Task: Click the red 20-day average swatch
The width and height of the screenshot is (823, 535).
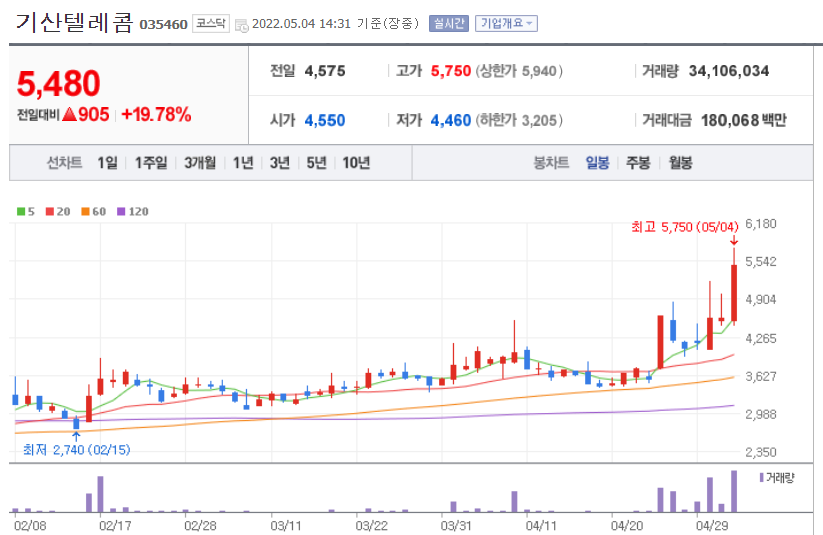Action: [x=50, y=212]
